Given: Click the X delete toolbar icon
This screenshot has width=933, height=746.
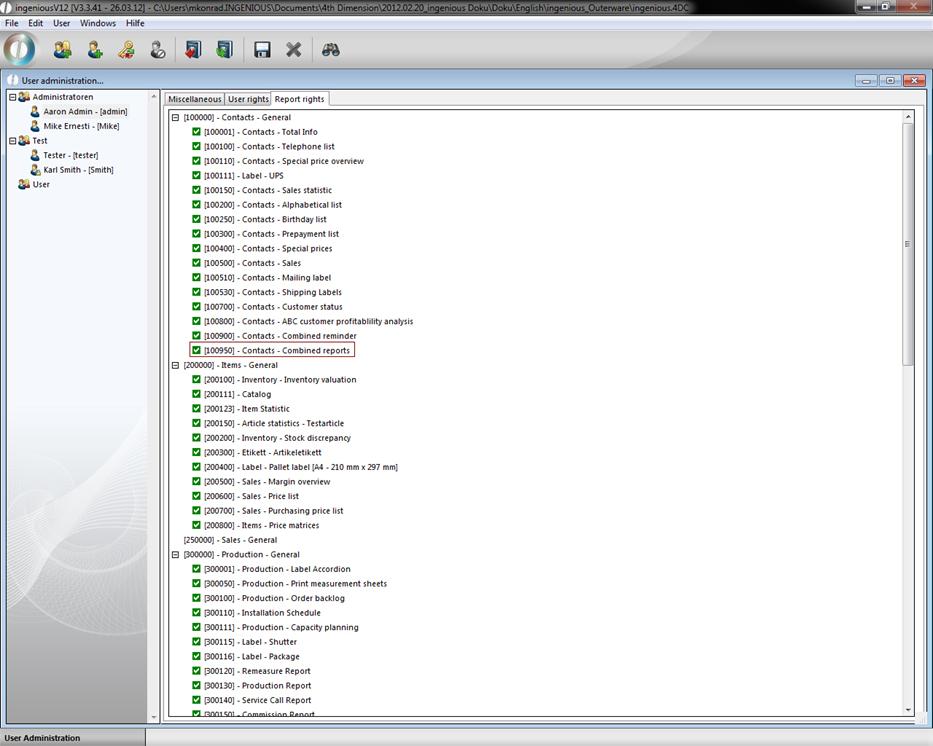Looking at the screenshot, I should point(294,49).
